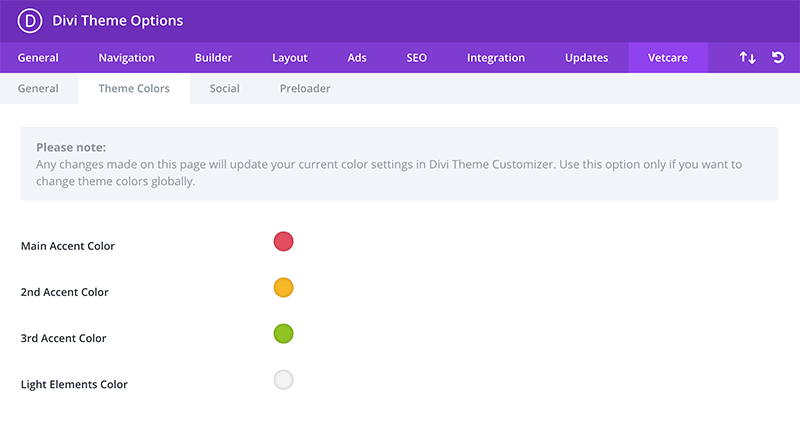Open the Builder tab
This screenshot has width=800, height=422.
click(213, 58)
